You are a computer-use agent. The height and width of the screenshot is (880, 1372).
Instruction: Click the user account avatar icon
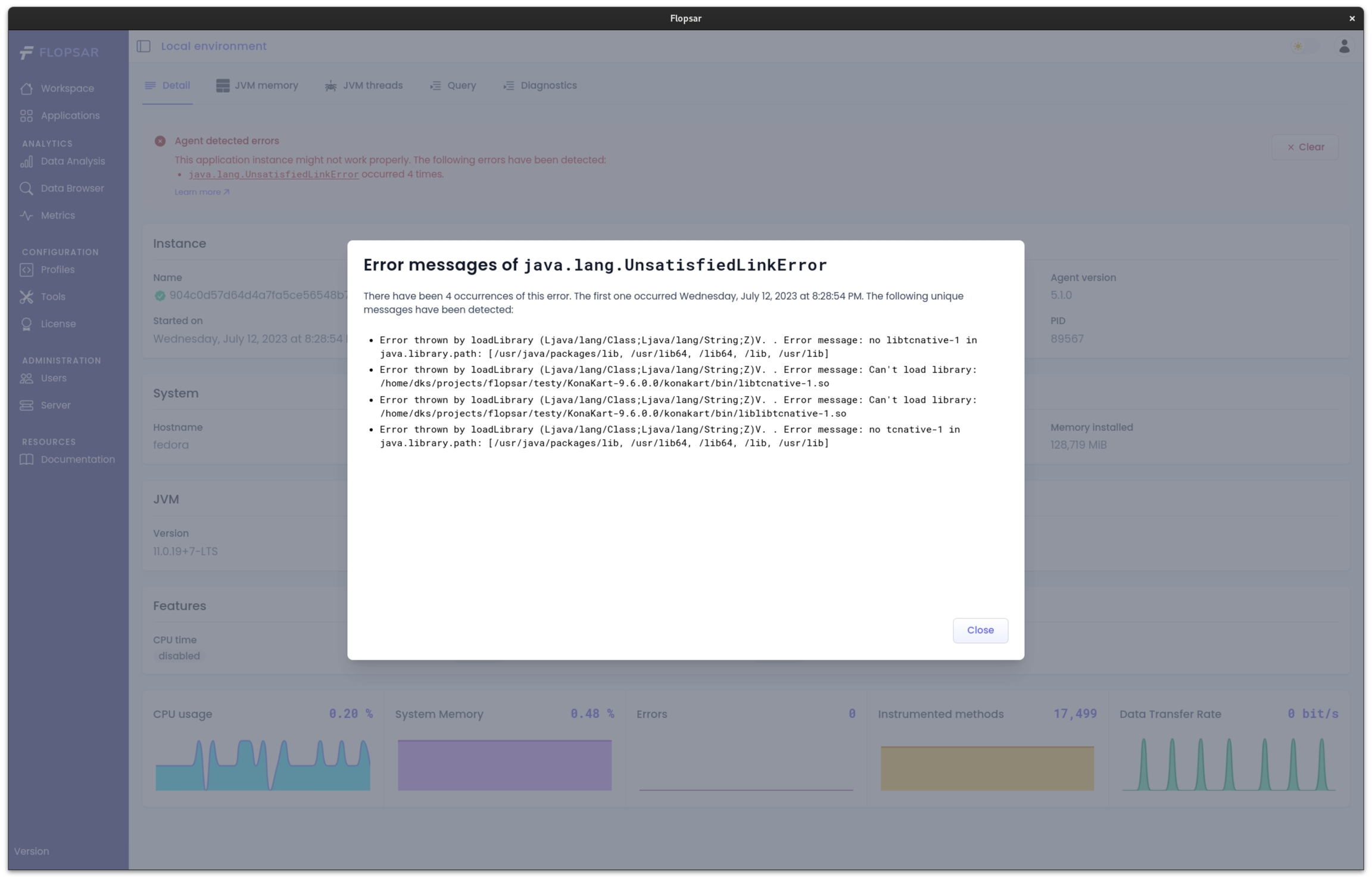tap(1343, 46)
